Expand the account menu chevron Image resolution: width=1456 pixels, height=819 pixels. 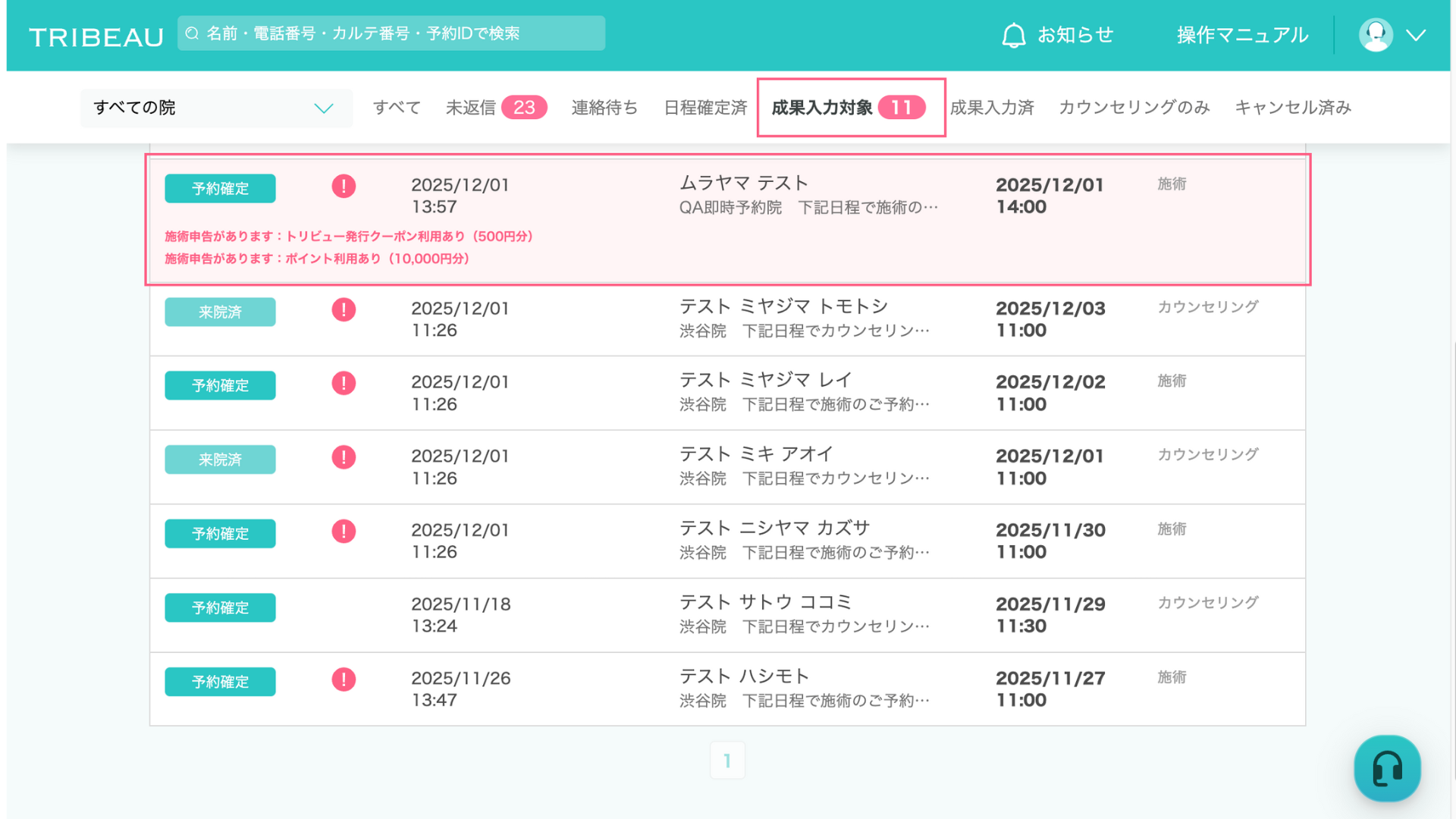click(1416, 35)
